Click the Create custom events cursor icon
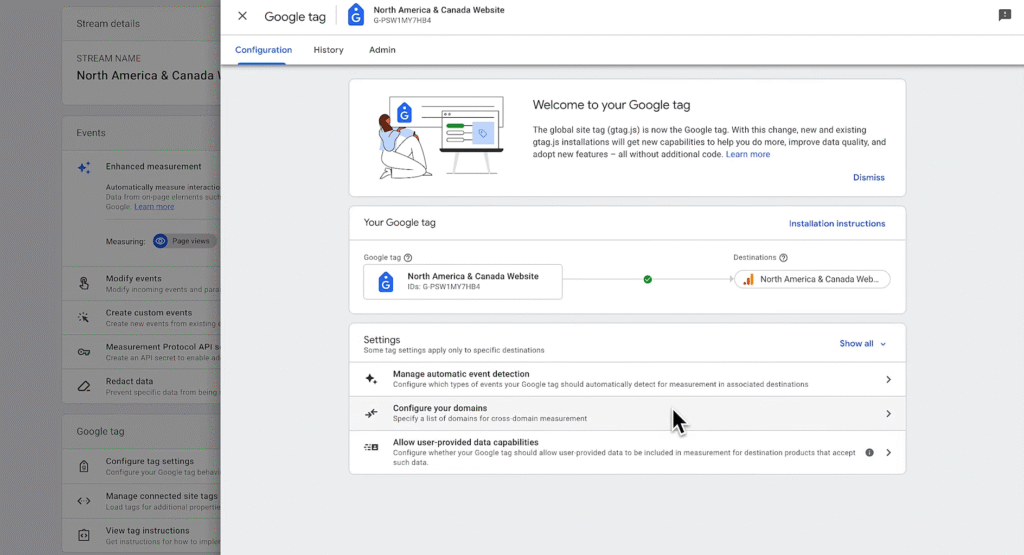 (84, 317)
